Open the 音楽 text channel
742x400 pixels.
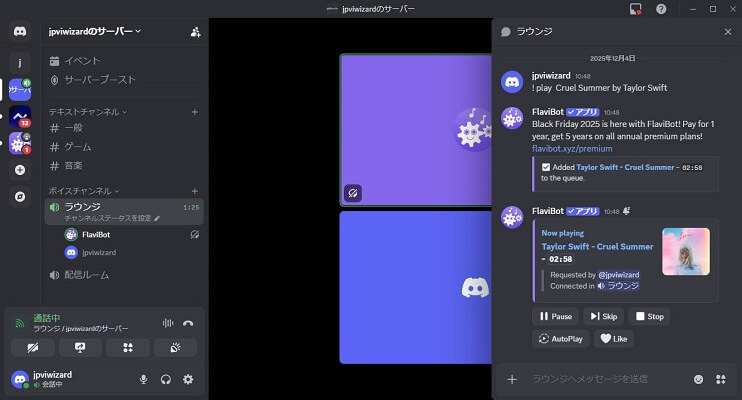coord(123,166)
